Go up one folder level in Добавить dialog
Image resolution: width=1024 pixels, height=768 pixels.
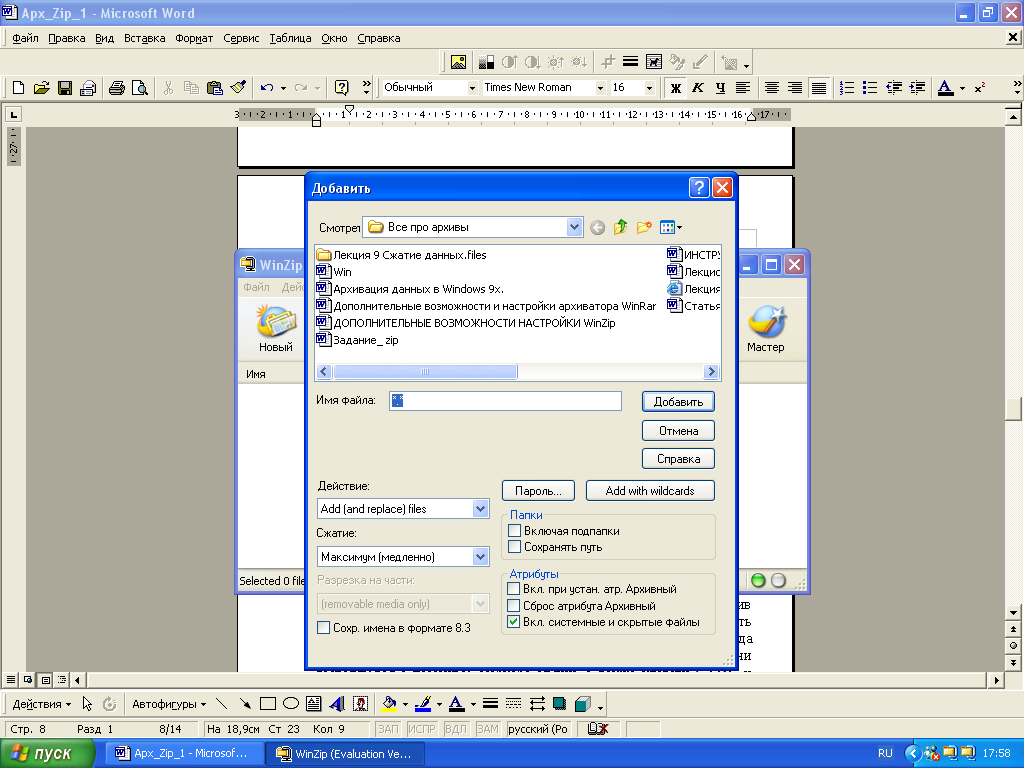point(620,227)
